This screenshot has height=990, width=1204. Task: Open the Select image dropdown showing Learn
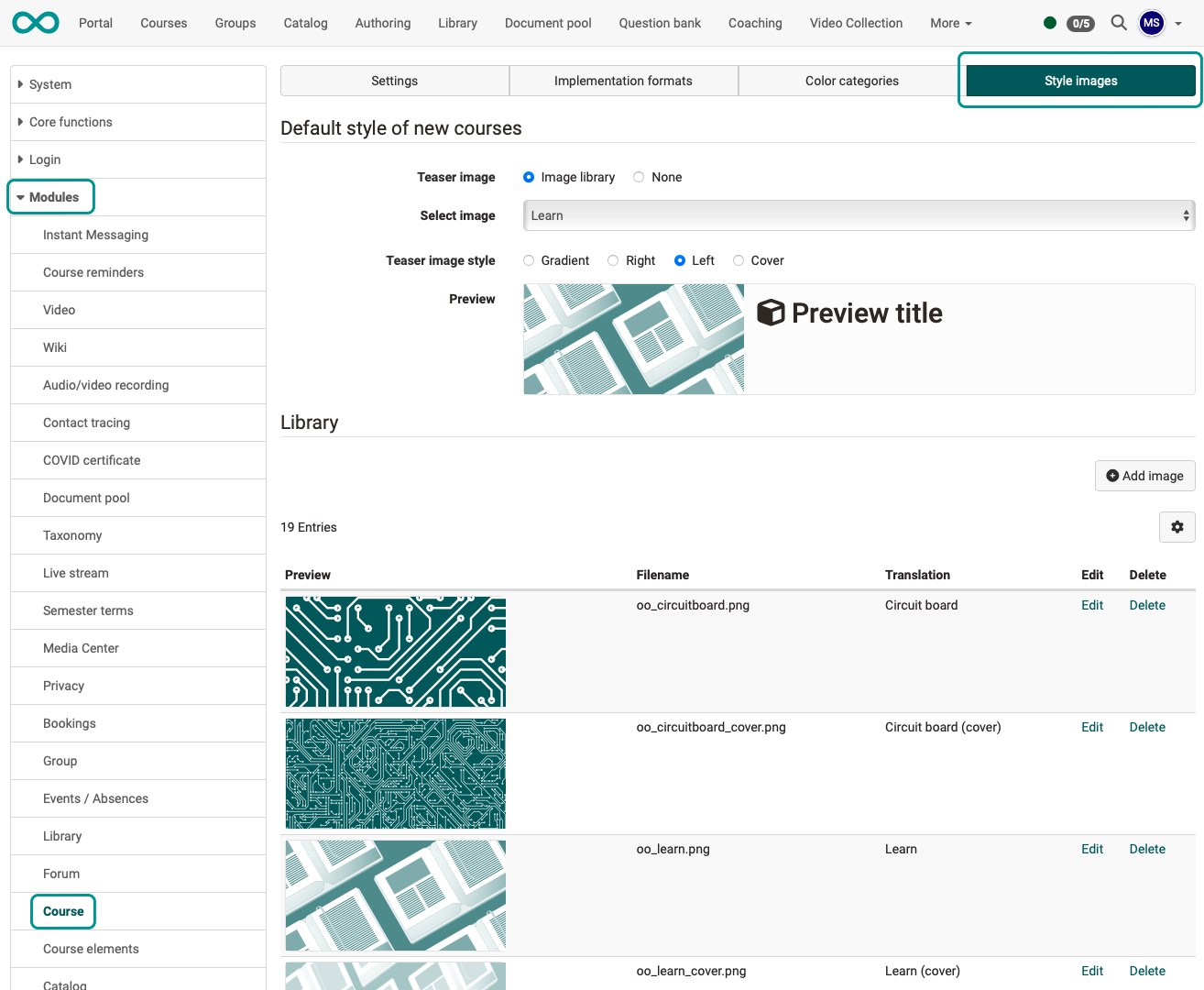[x=858, y=215]
